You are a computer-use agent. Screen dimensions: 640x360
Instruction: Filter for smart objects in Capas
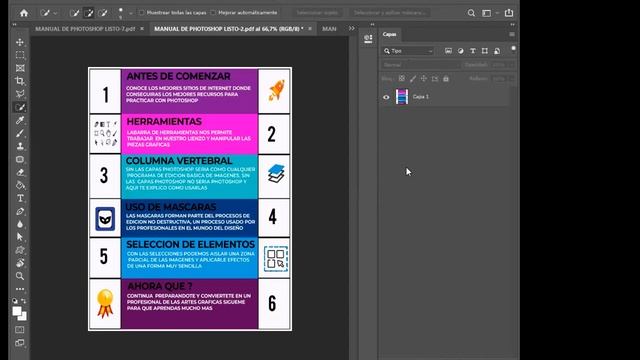click(497, 51)
